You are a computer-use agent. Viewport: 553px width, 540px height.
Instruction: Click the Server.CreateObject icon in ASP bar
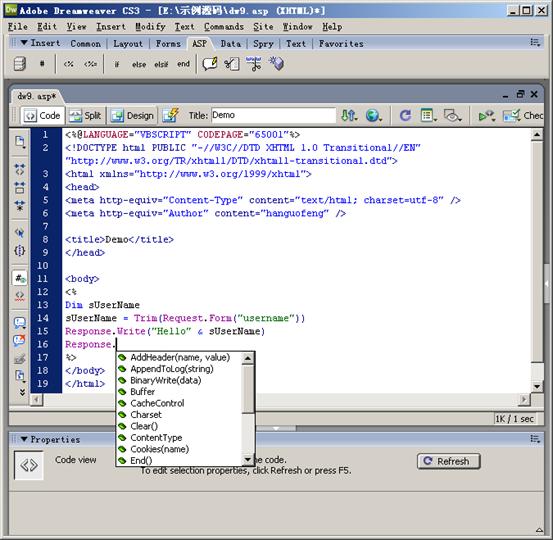click(276, 63)
